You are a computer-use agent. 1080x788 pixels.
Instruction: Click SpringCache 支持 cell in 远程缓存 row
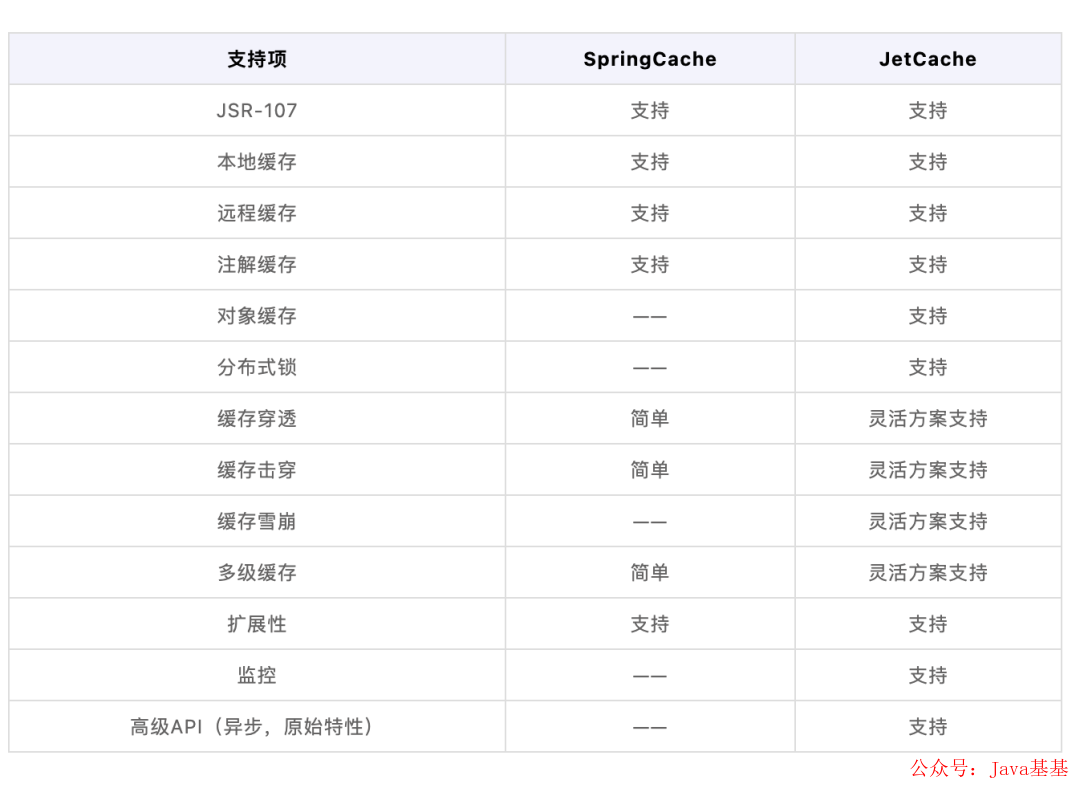(650, 213)
